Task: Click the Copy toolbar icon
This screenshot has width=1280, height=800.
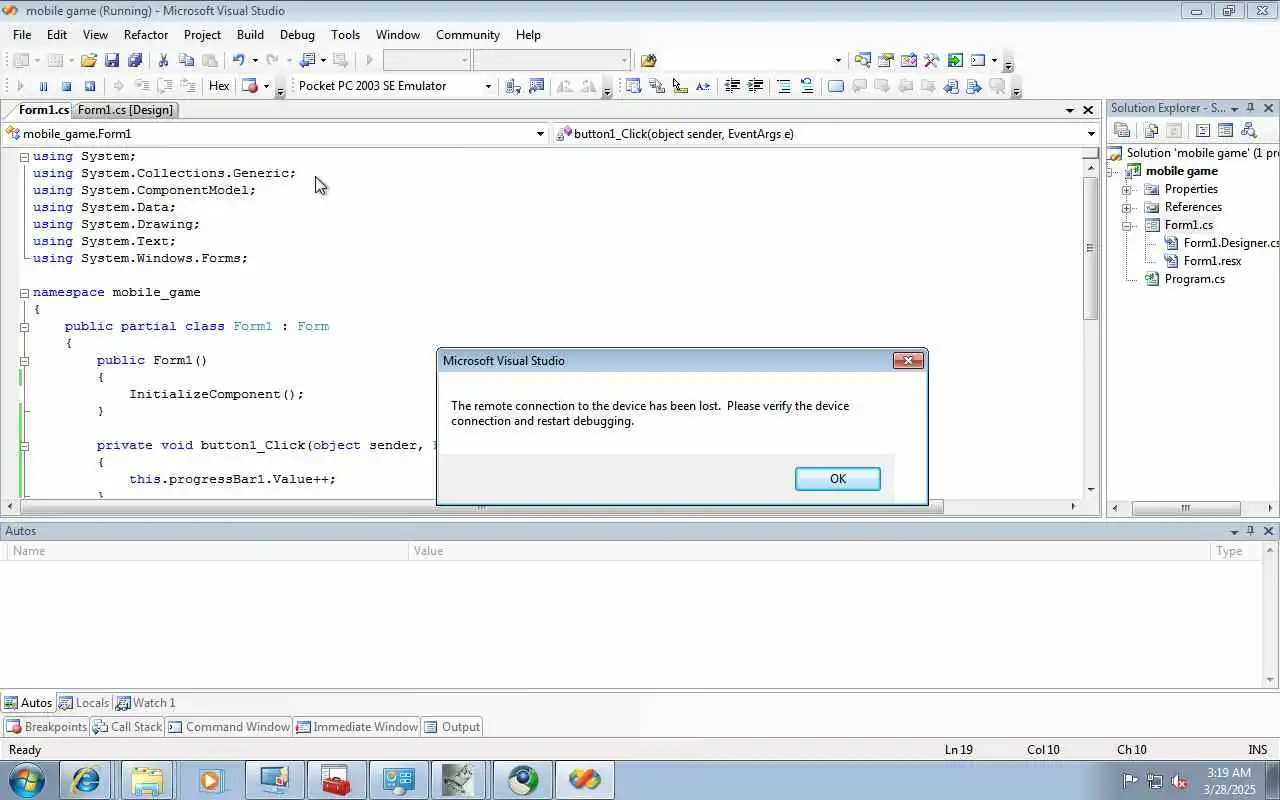Action: point(186,60)
